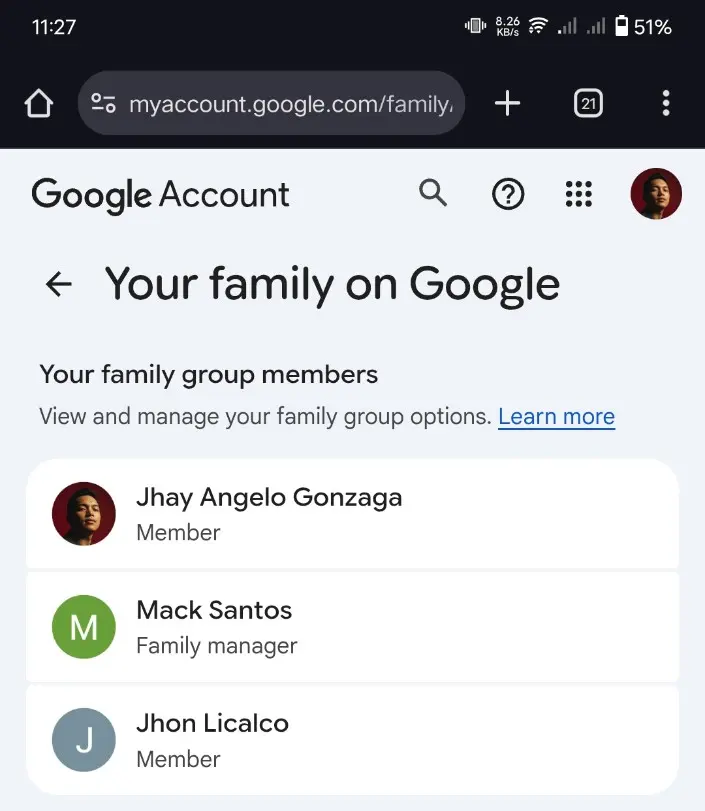Open profile picture account menu
This screenshot has width=705, height=811.
[x=656, y=194]
